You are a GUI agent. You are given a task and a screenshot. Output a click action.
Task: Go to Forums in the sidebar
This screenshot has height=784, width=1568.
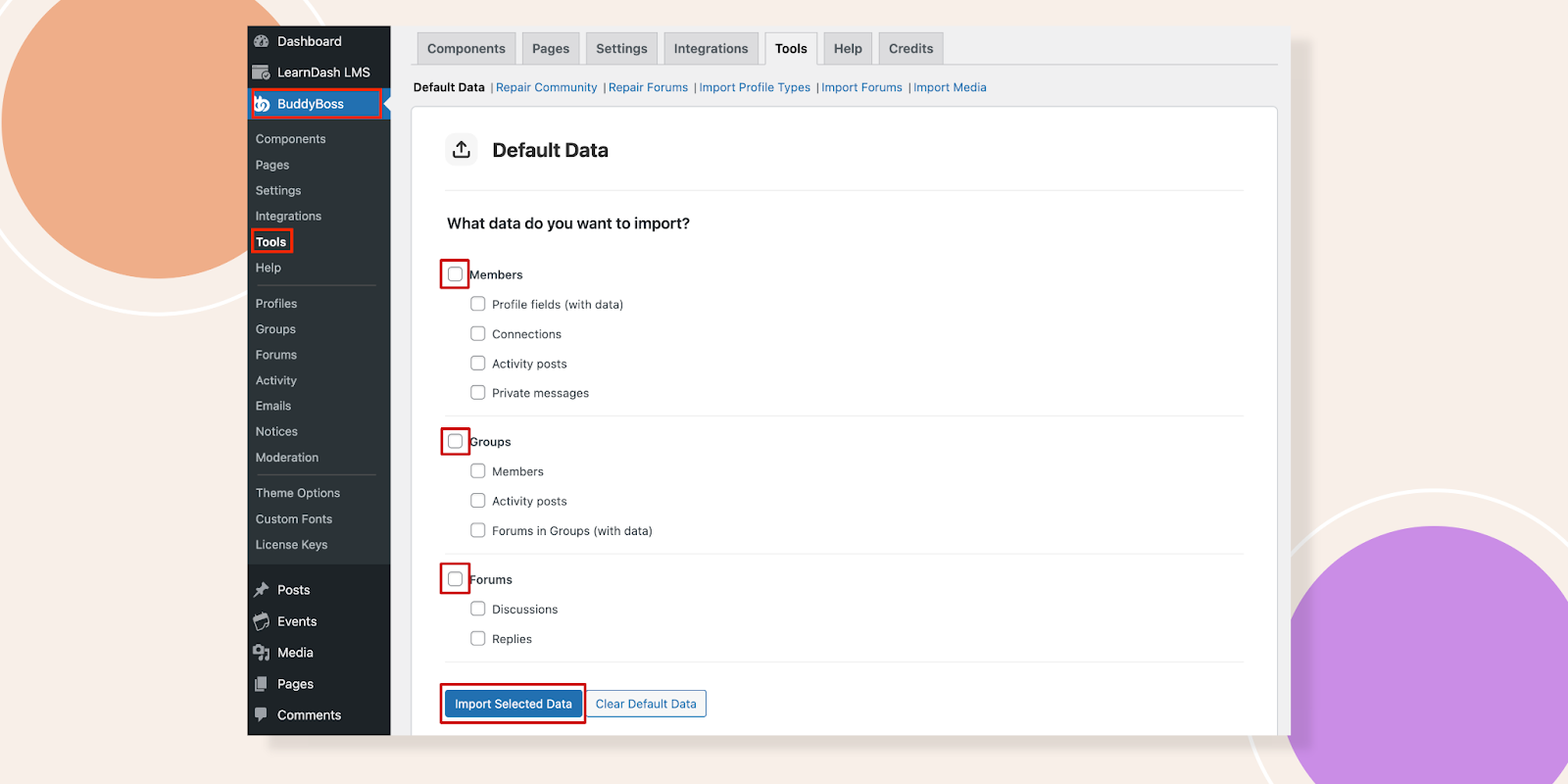click(x=276, y=355)
